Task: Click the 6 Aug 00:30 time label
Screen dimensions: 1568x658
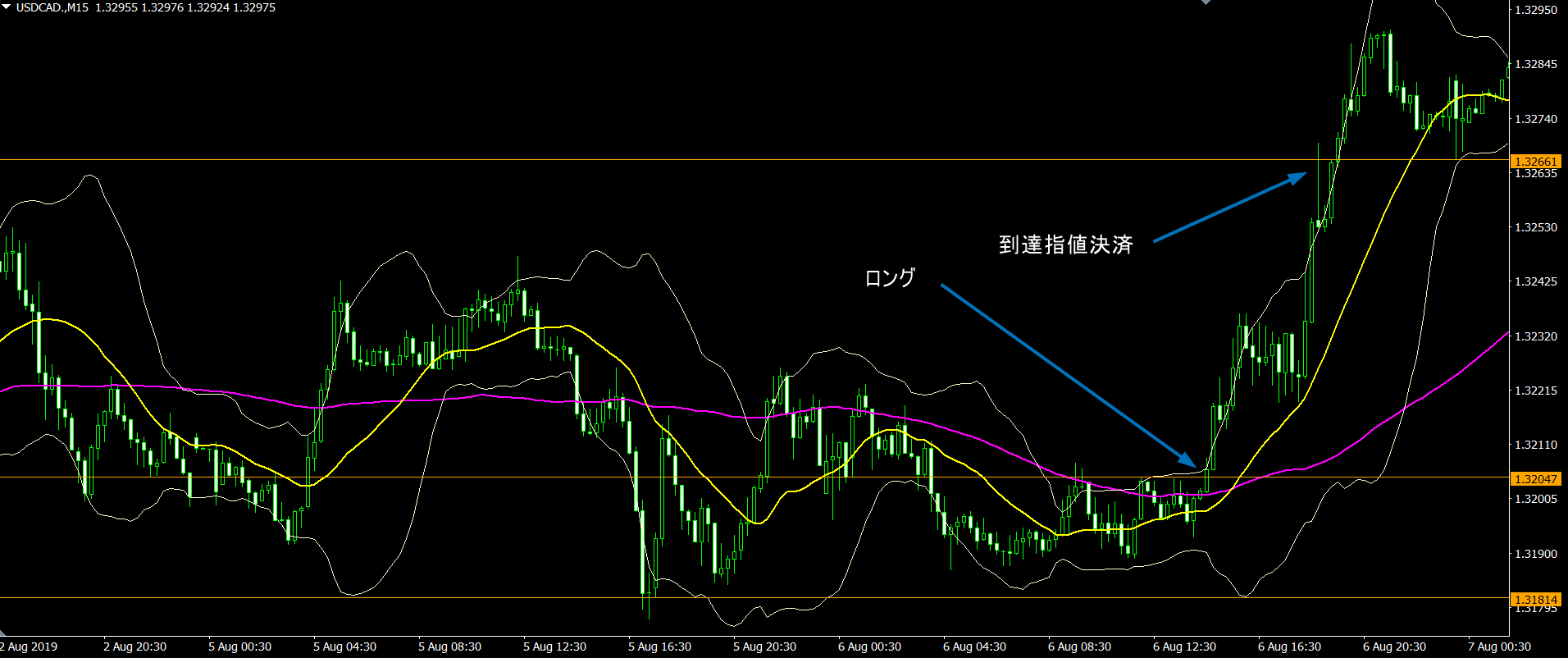Action: 869,647
